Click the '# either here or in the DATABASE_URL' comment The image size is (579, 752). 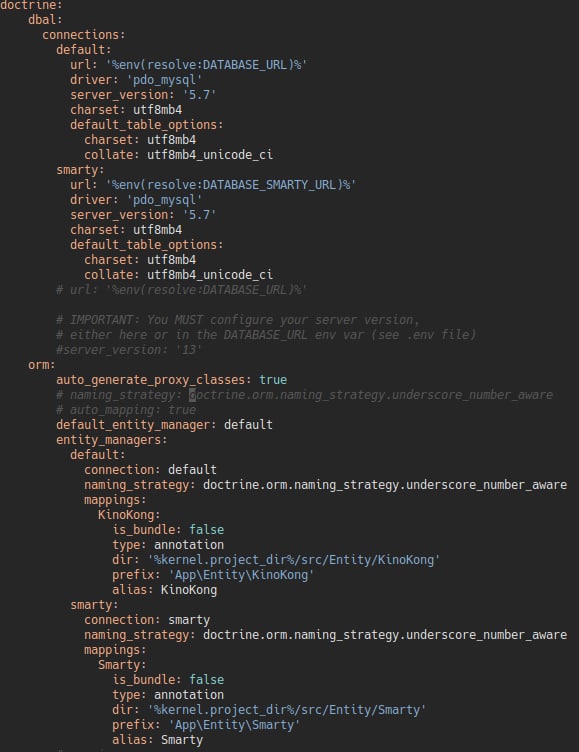(266, 335)
